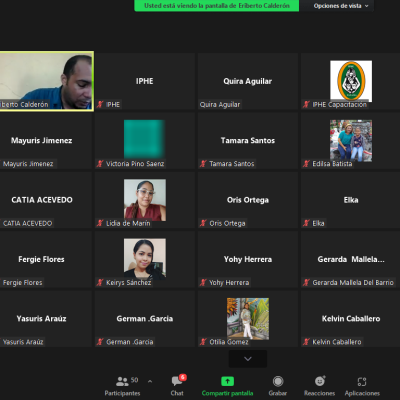Click the large IPHE name
This screenshot has width=400, height=400.
(145, 81)
